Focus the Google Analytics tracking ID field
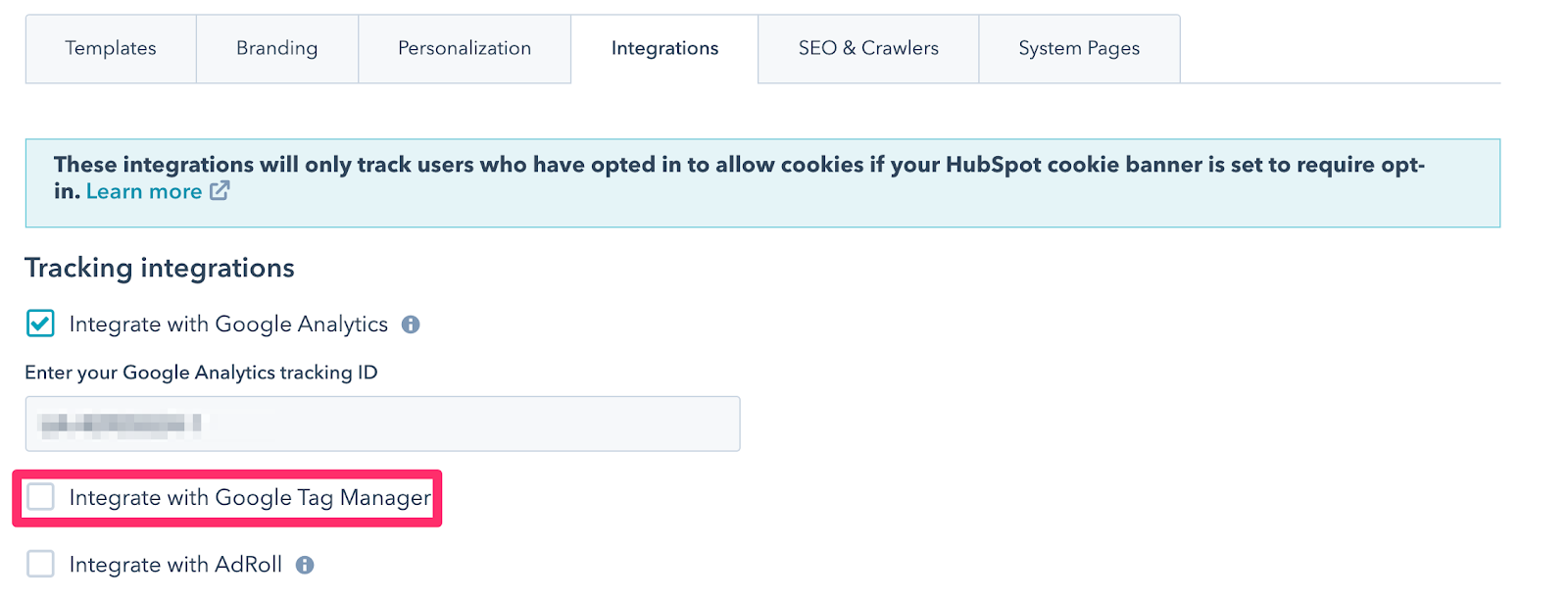 382,424
